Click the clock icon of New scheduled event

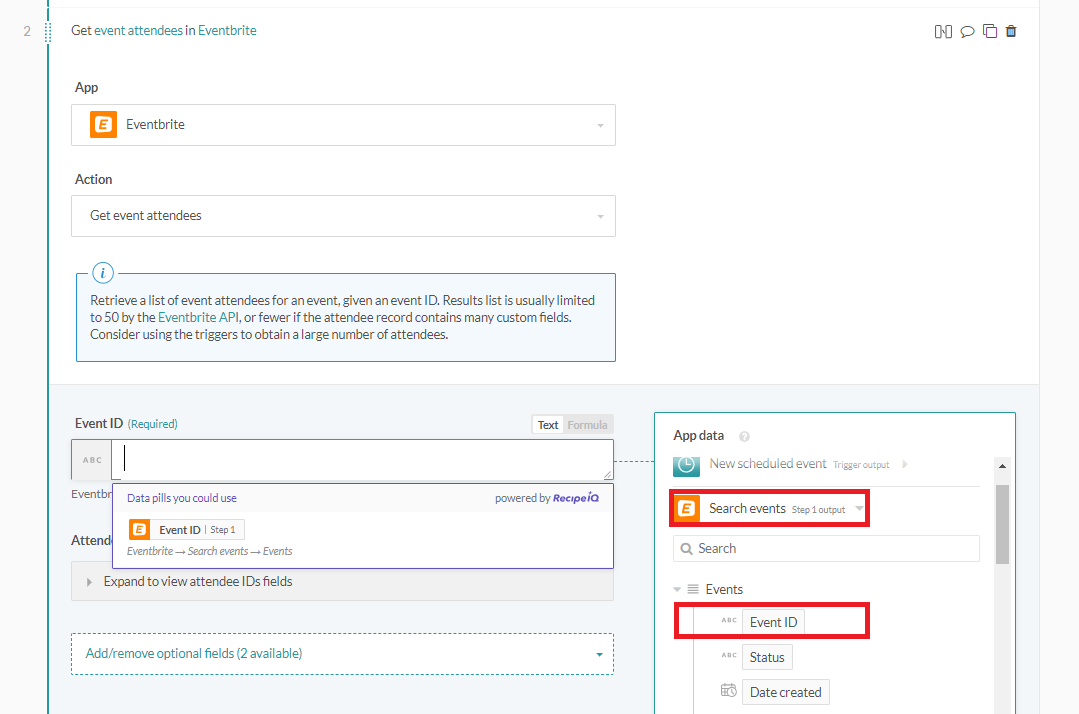click(x=686, y=465)
